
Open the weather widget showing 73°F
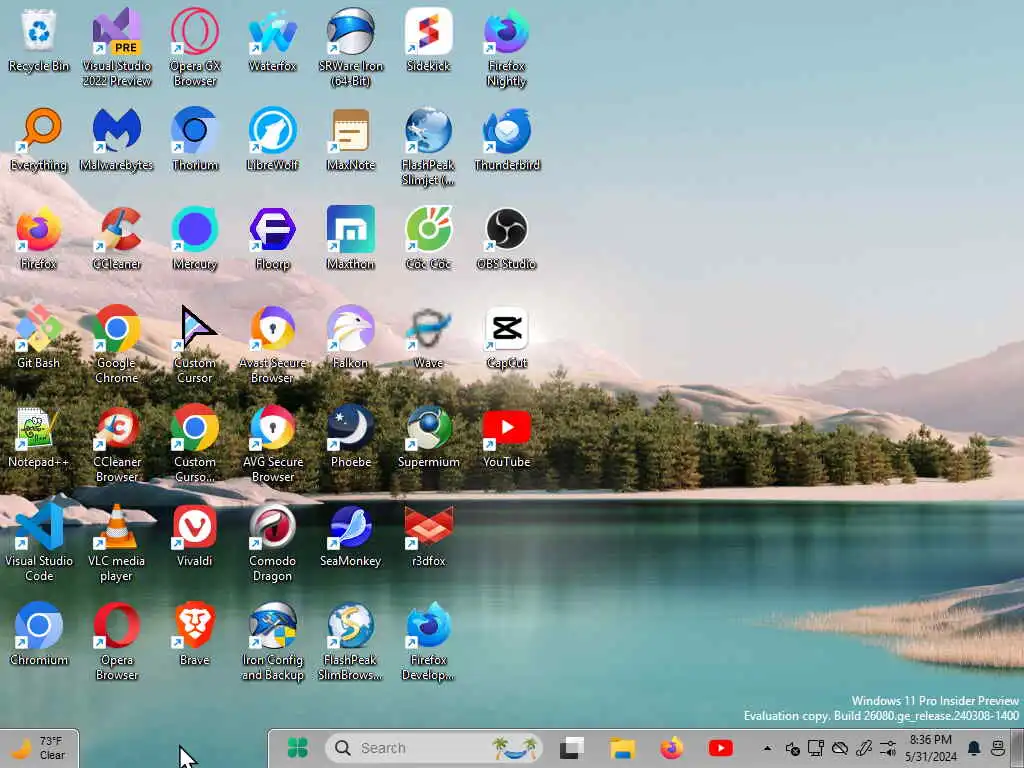point(40,748)
